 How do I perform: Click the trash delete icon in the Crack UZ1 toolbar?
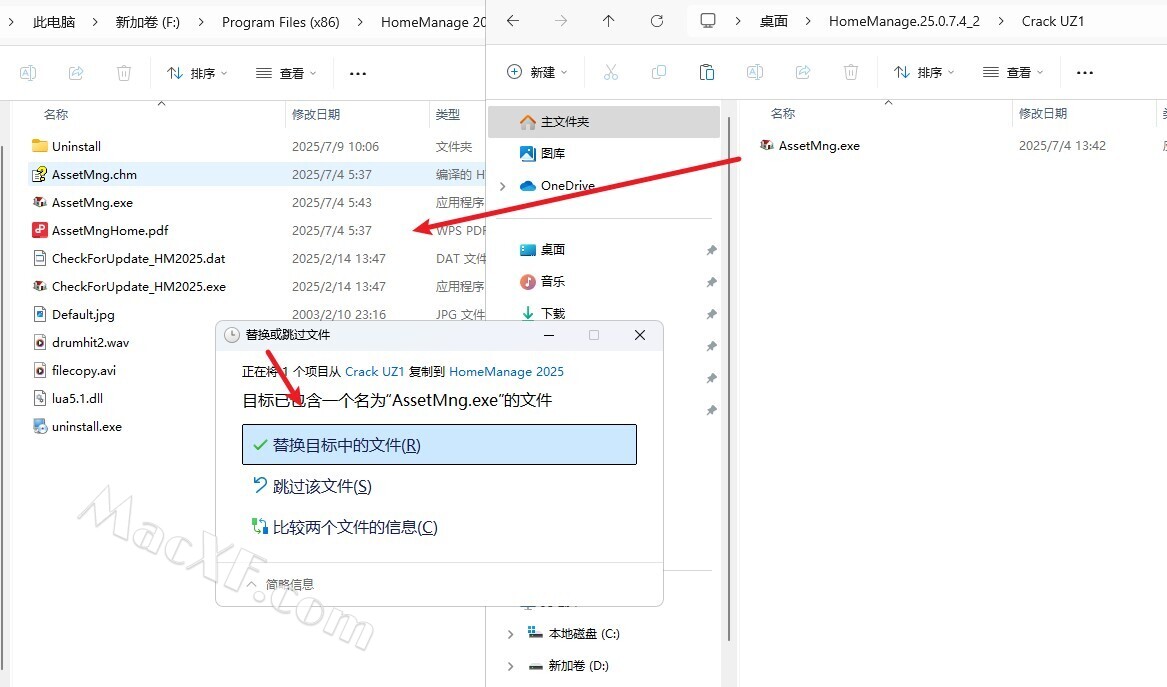851,72
